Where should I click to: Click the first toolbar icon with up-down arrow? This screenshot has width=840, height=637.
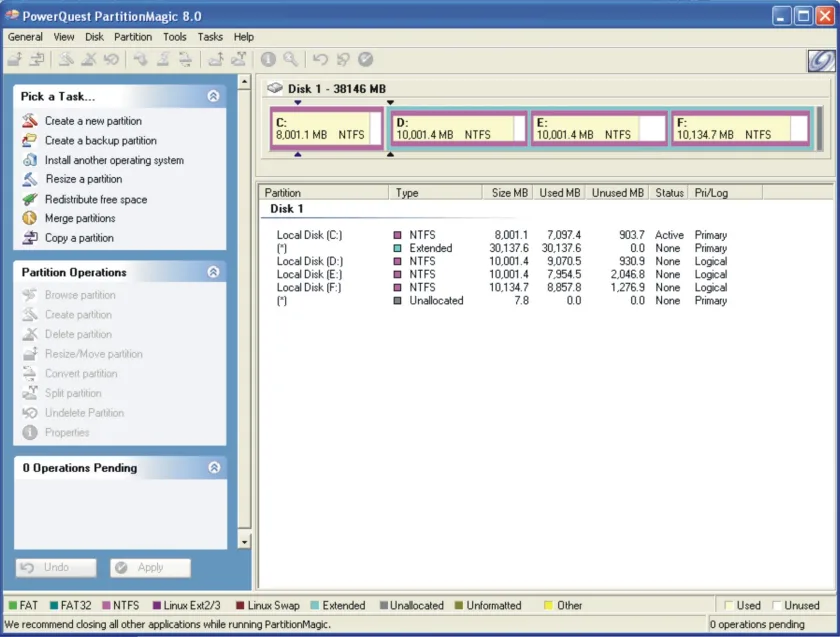click(x=15, y=59)
